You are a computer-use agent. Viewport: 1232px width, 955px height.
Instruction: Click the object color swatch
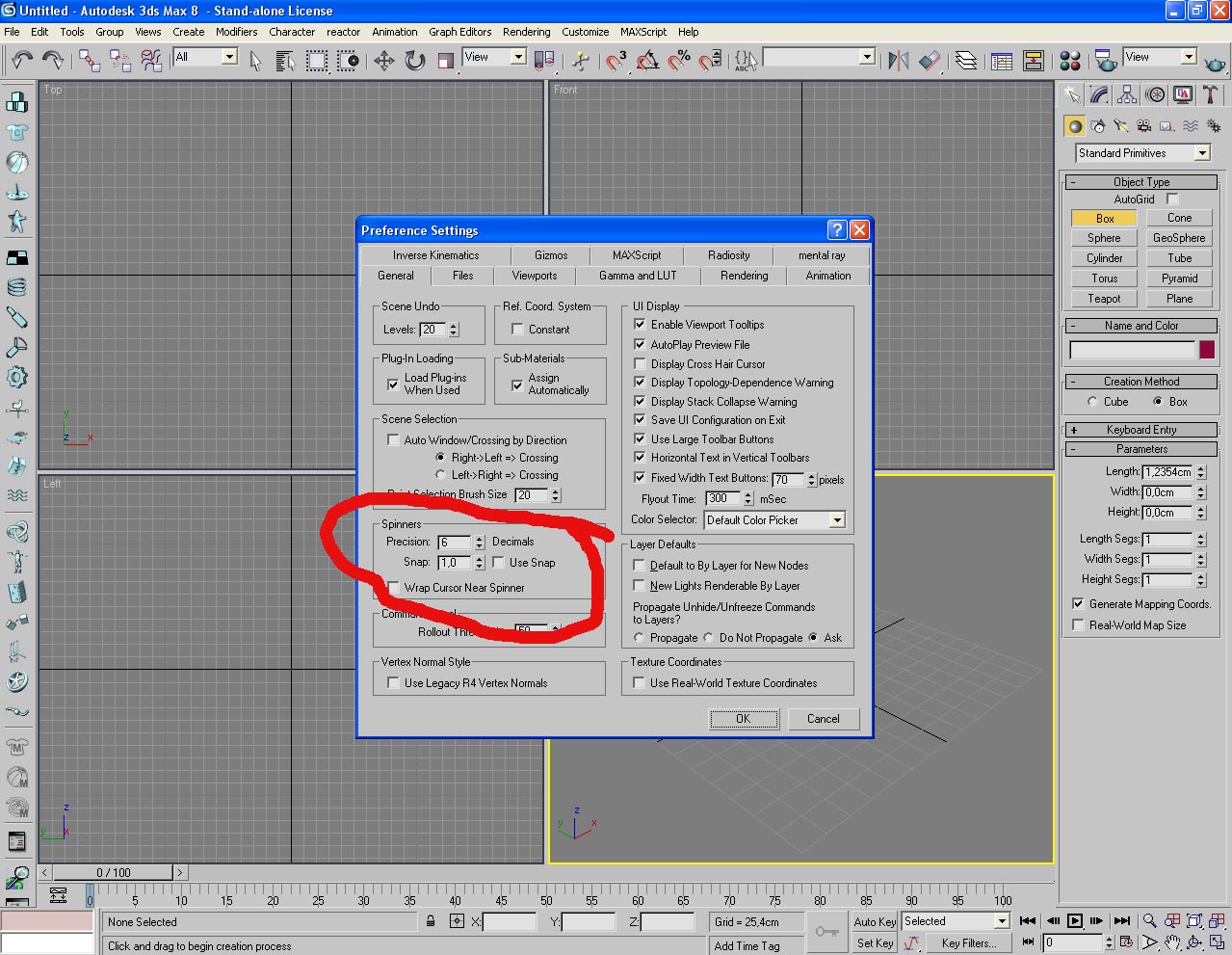click(x=1207, y=350)
